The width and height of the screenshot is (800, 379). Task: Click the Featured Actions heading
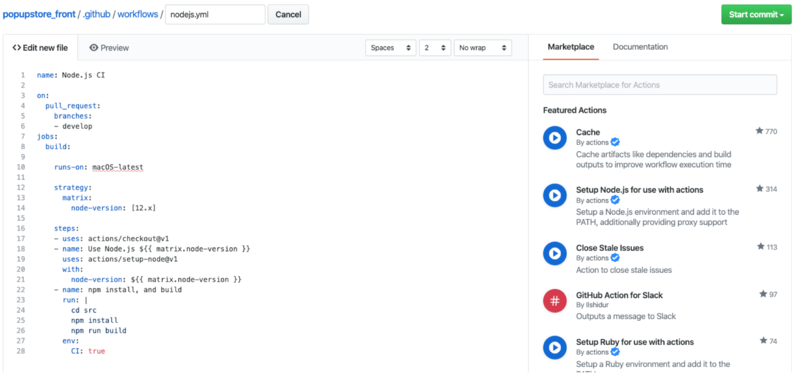[x=574, y=110]
